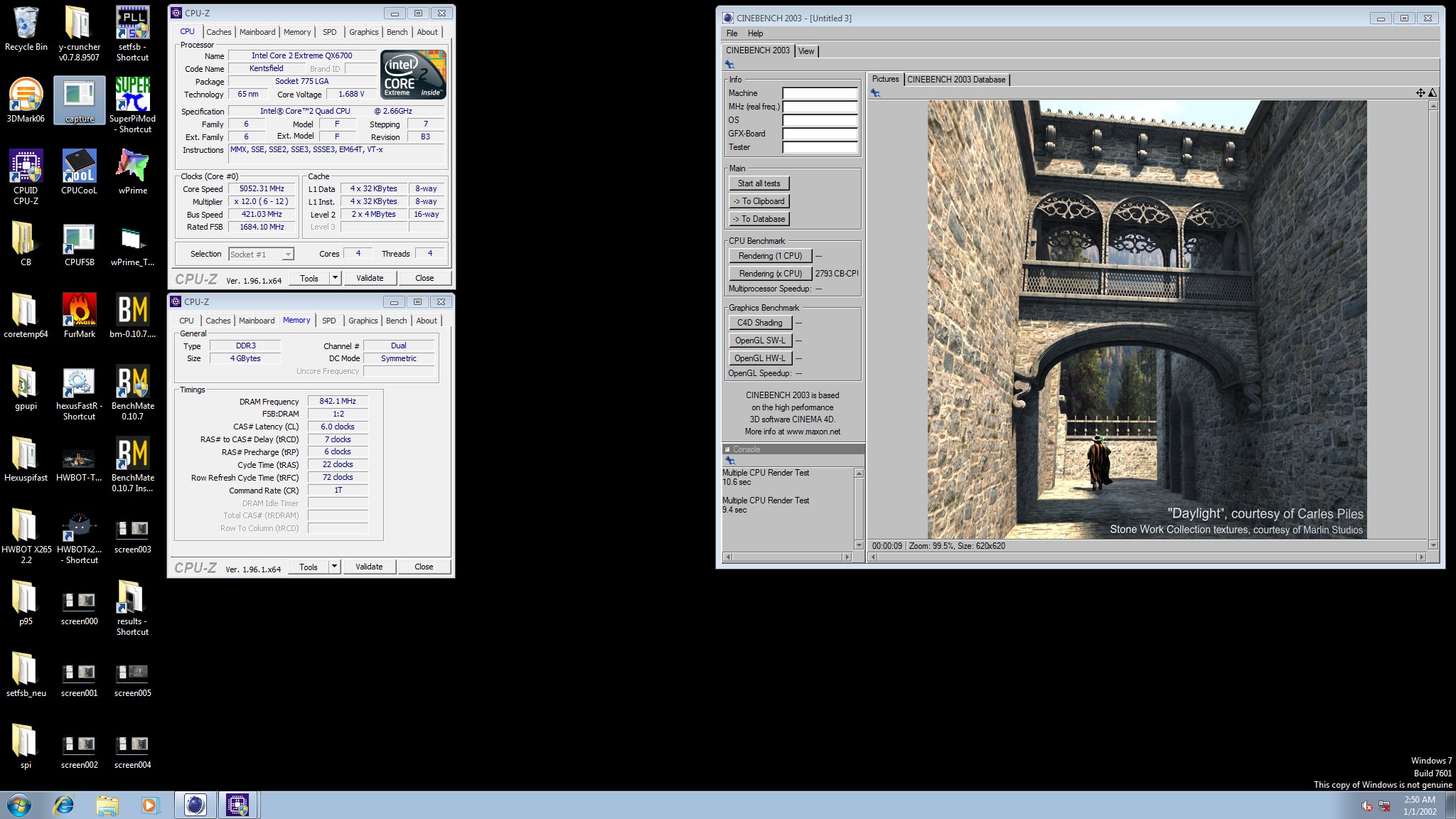The width and height of the screenshot is (1456, 819).
Task: Open coretemp64 folder icon
Action: [26, 315]
